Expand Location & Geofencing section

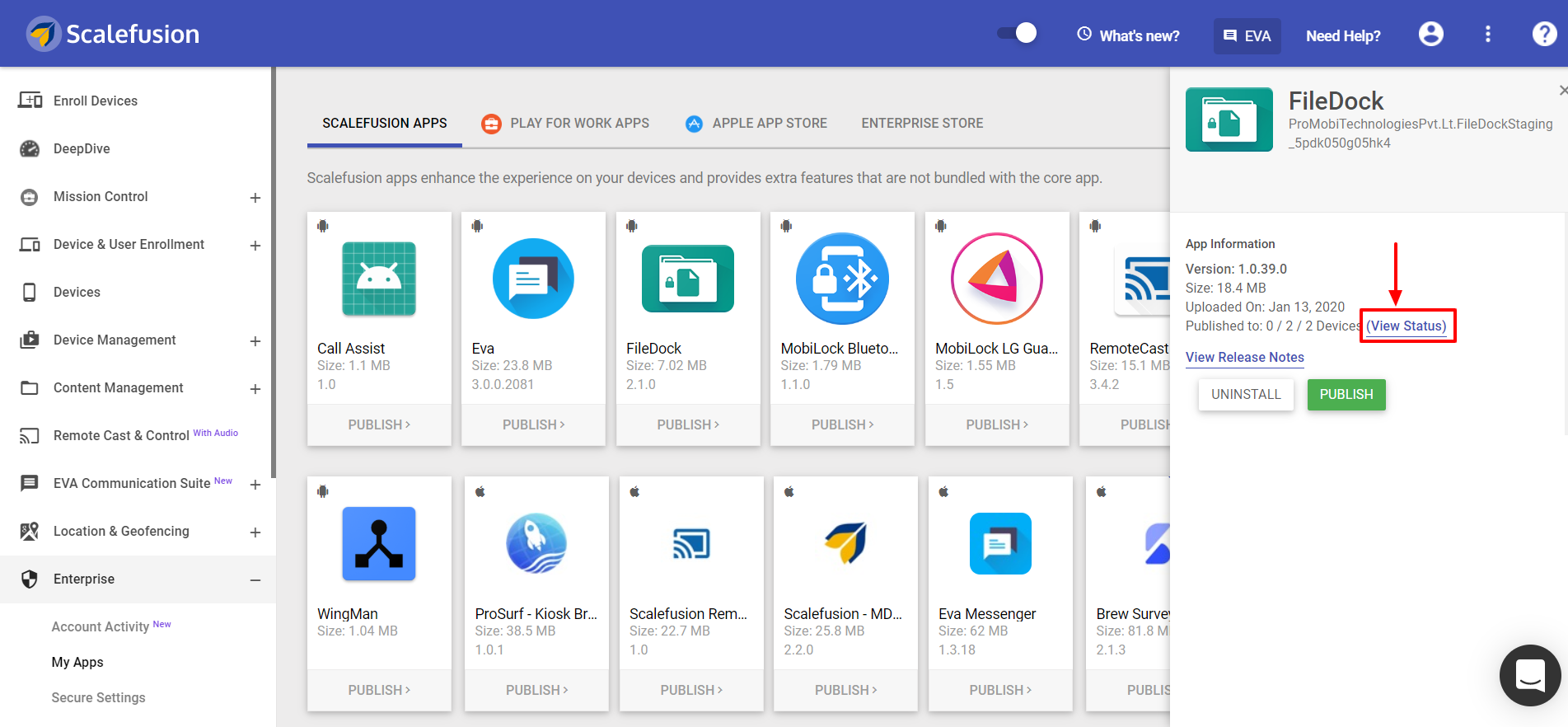point(255,532)
